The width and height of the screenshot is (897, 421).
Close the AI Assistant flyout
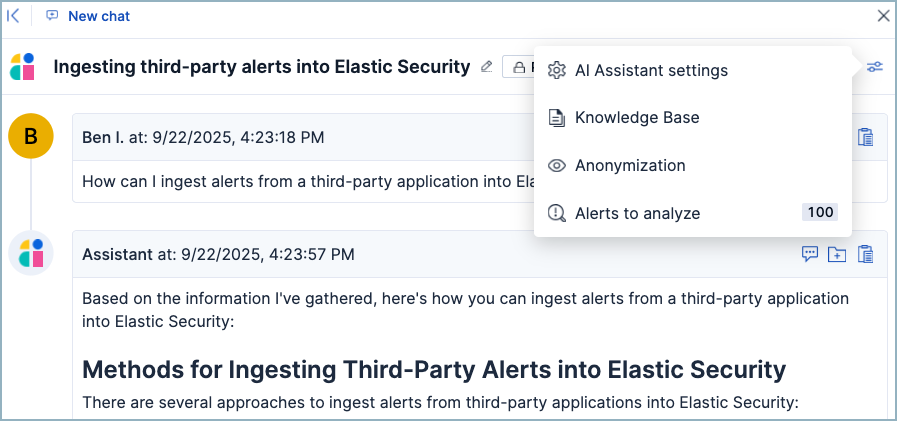(x=882, y=16)
